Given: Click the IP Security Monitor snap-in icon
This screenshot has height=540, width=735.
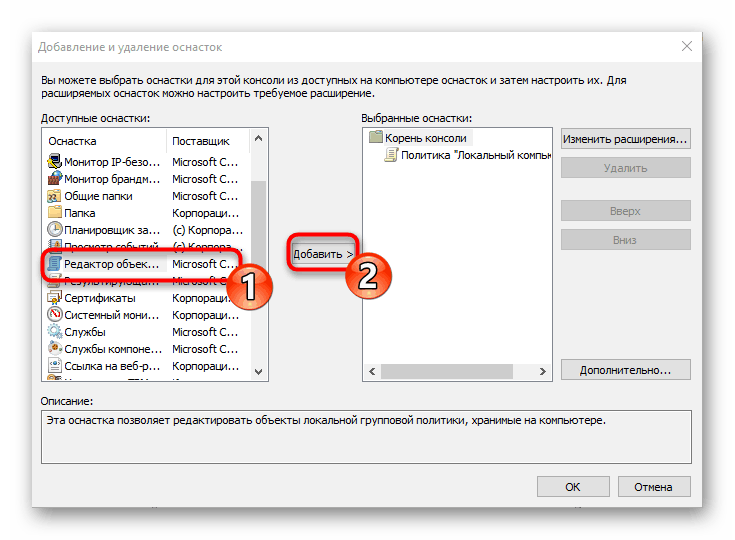Looking at the screenshot, I should coord(55,162).
